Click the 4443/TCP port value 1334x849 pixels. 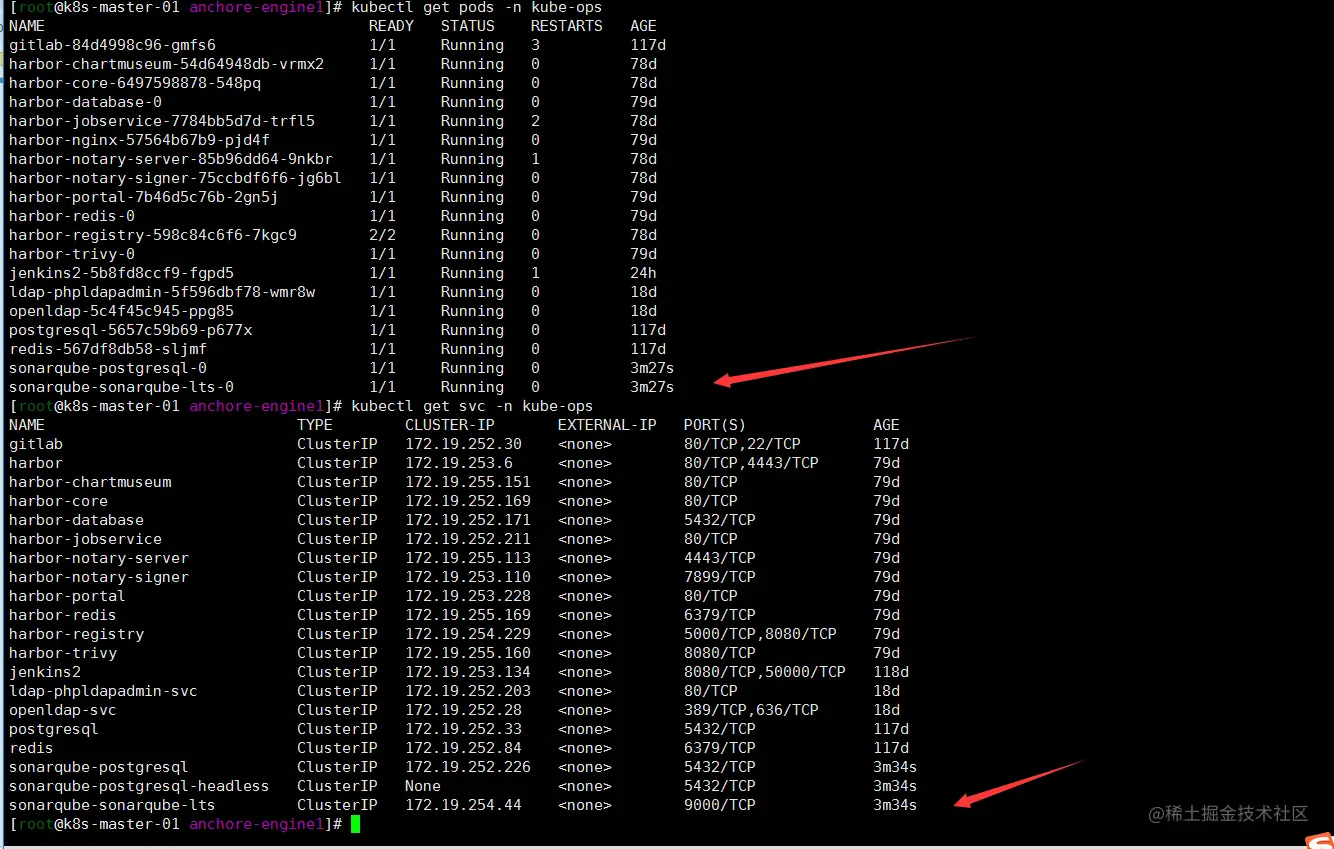(720, 558)
